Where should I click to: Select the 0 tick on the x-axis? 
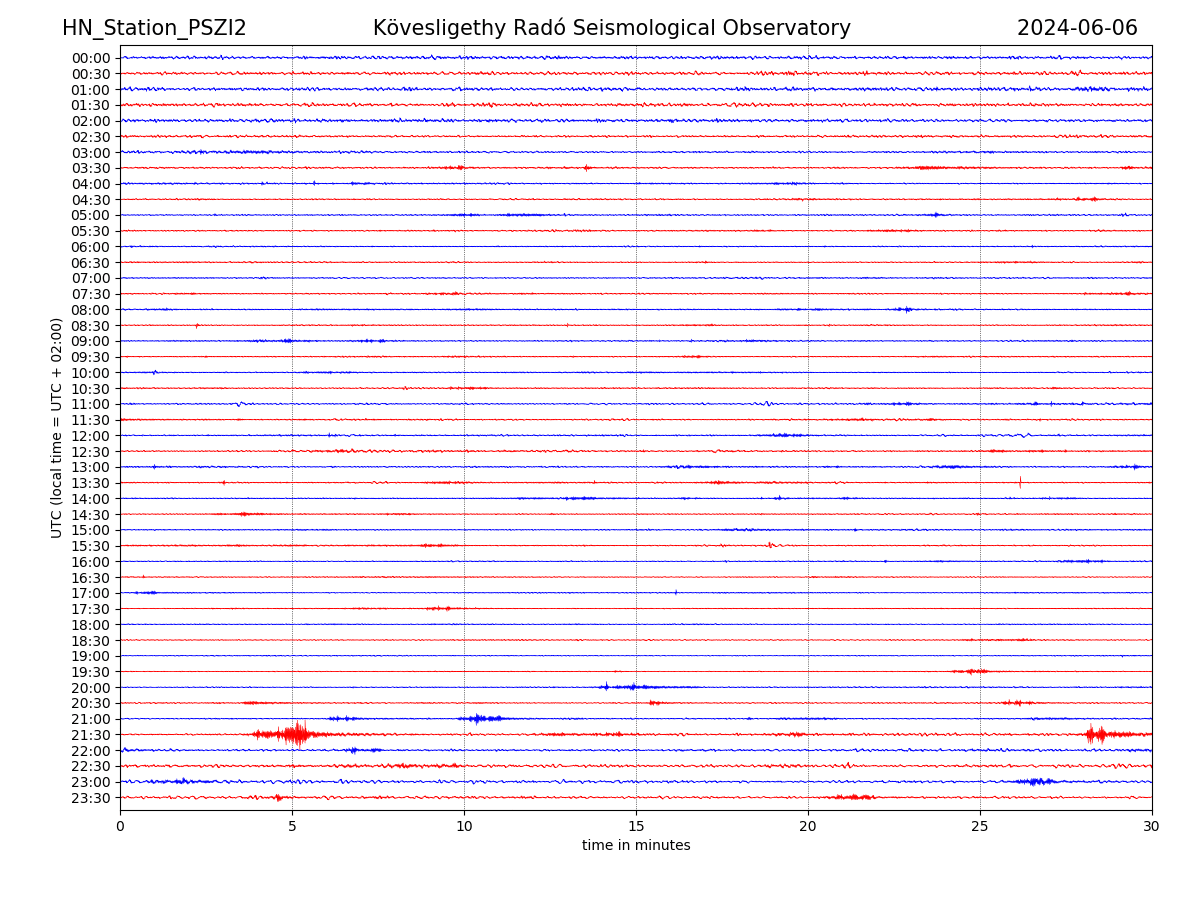point(120,827)
